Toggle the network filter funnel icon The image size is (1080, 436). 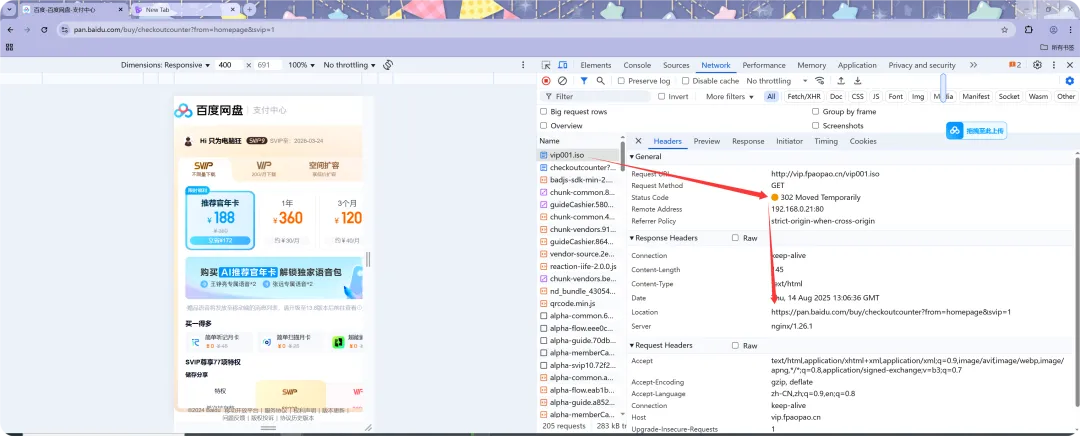click(584, 81)
